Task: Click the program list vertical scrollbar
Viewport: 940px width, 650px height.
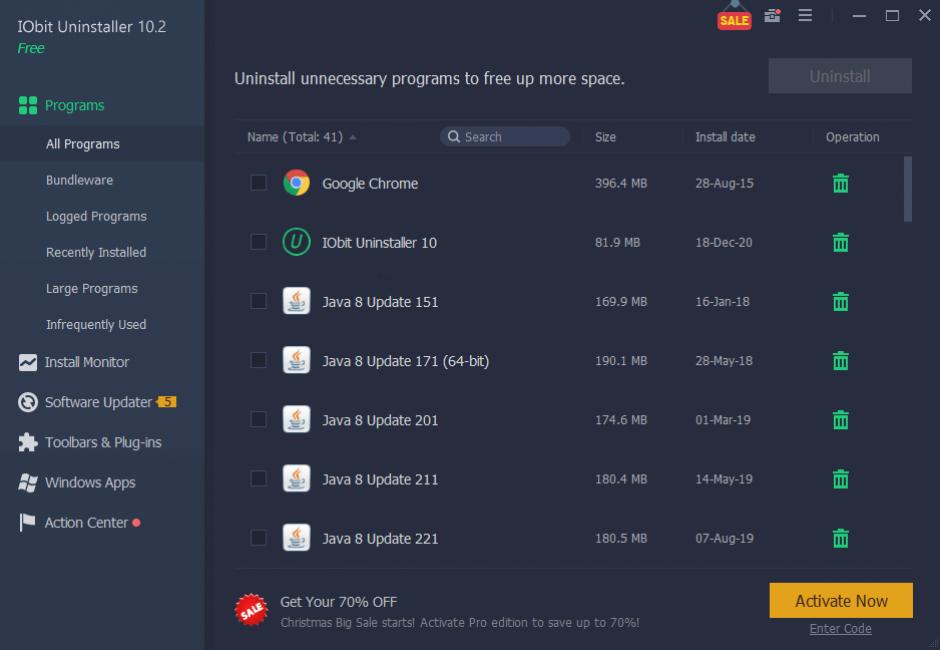Action: coord(908,189)
